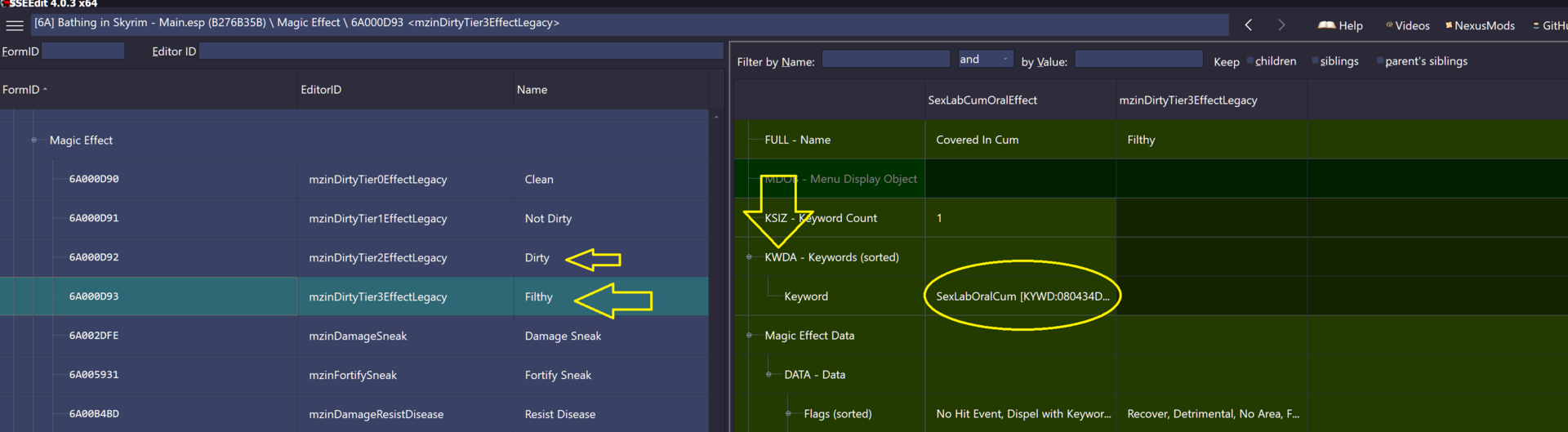Select the SexLabCumOralEffect column header
Image resolution: width=1568 pixels, height=432 pixels.
(1020, 100)
